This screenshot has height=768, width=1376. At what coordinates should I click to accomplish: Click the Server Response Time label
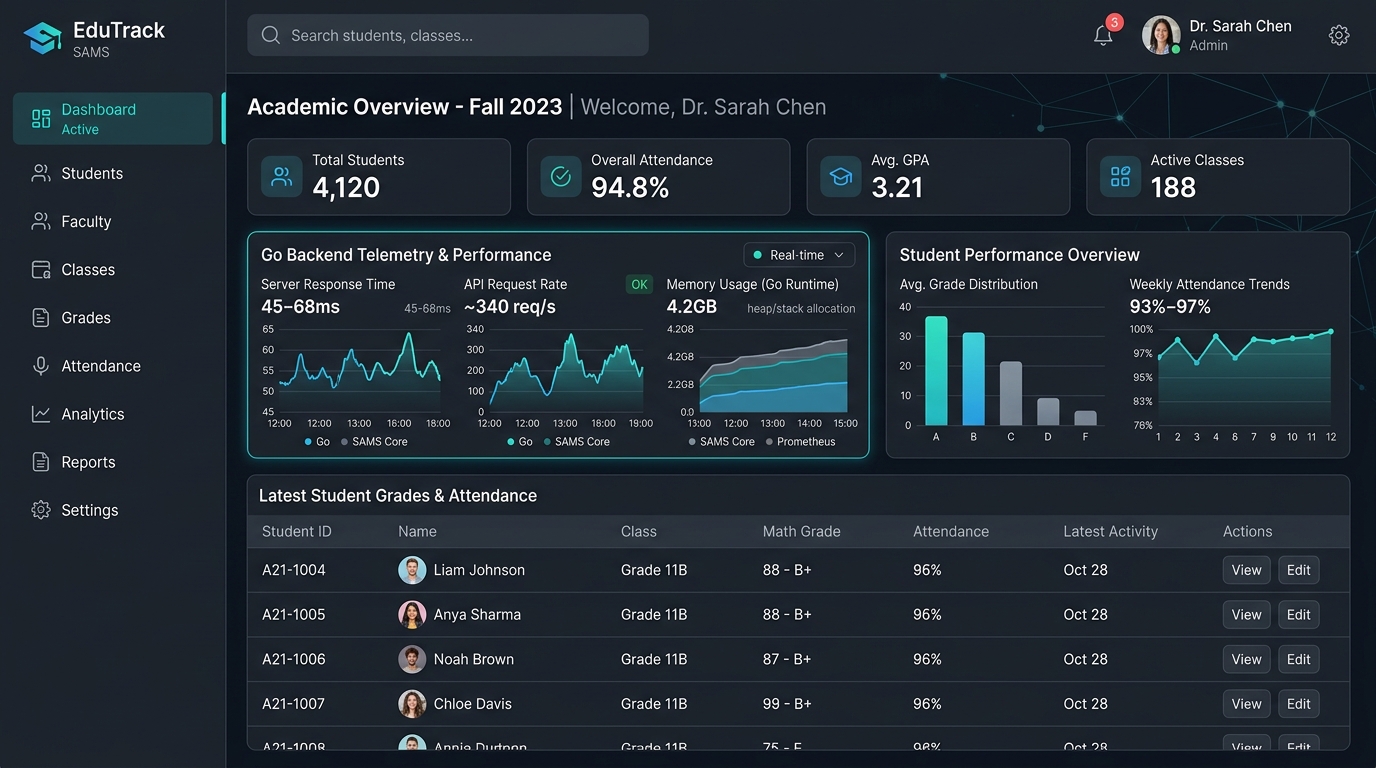click(x=328, y=284)
